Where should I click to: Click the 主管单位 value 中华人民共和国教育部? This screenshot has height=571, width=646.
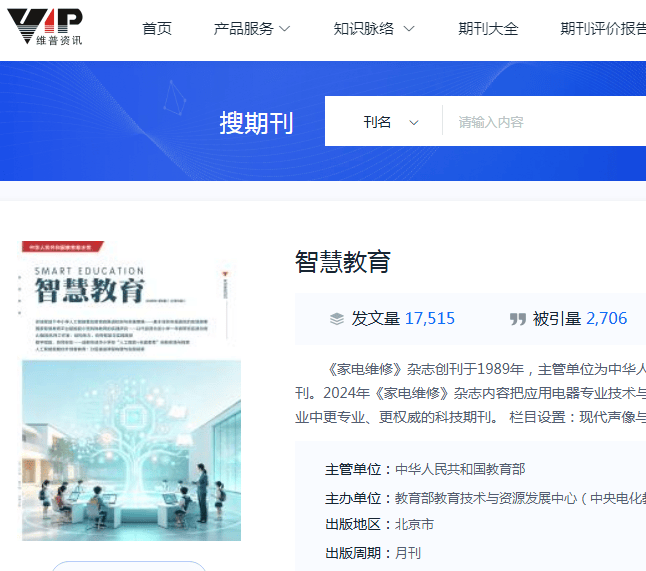coord(460,469)
